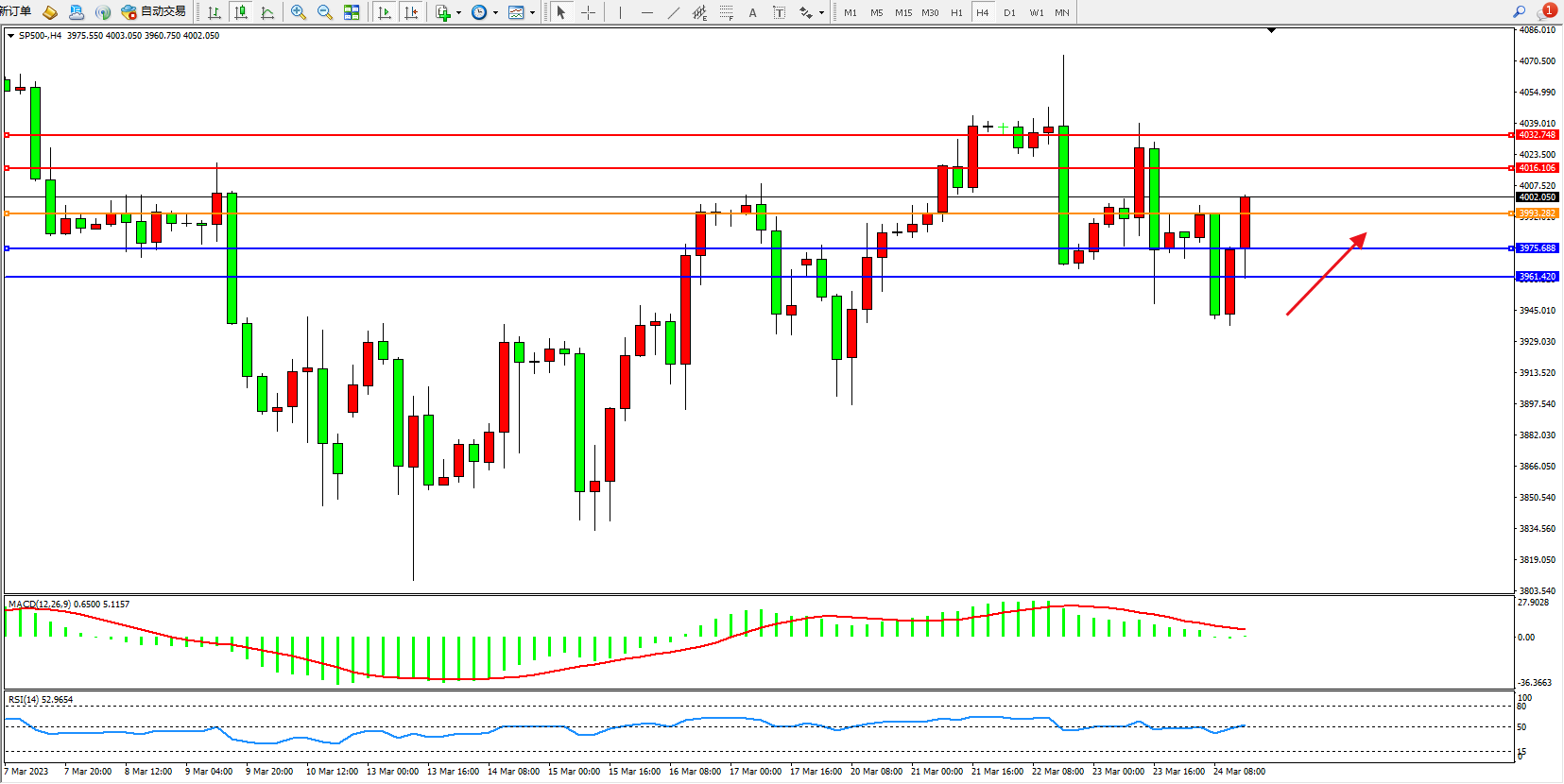The image size is (1564, 784).
Task: Switch to D1 timeframe
Action: click(1009, 12)
